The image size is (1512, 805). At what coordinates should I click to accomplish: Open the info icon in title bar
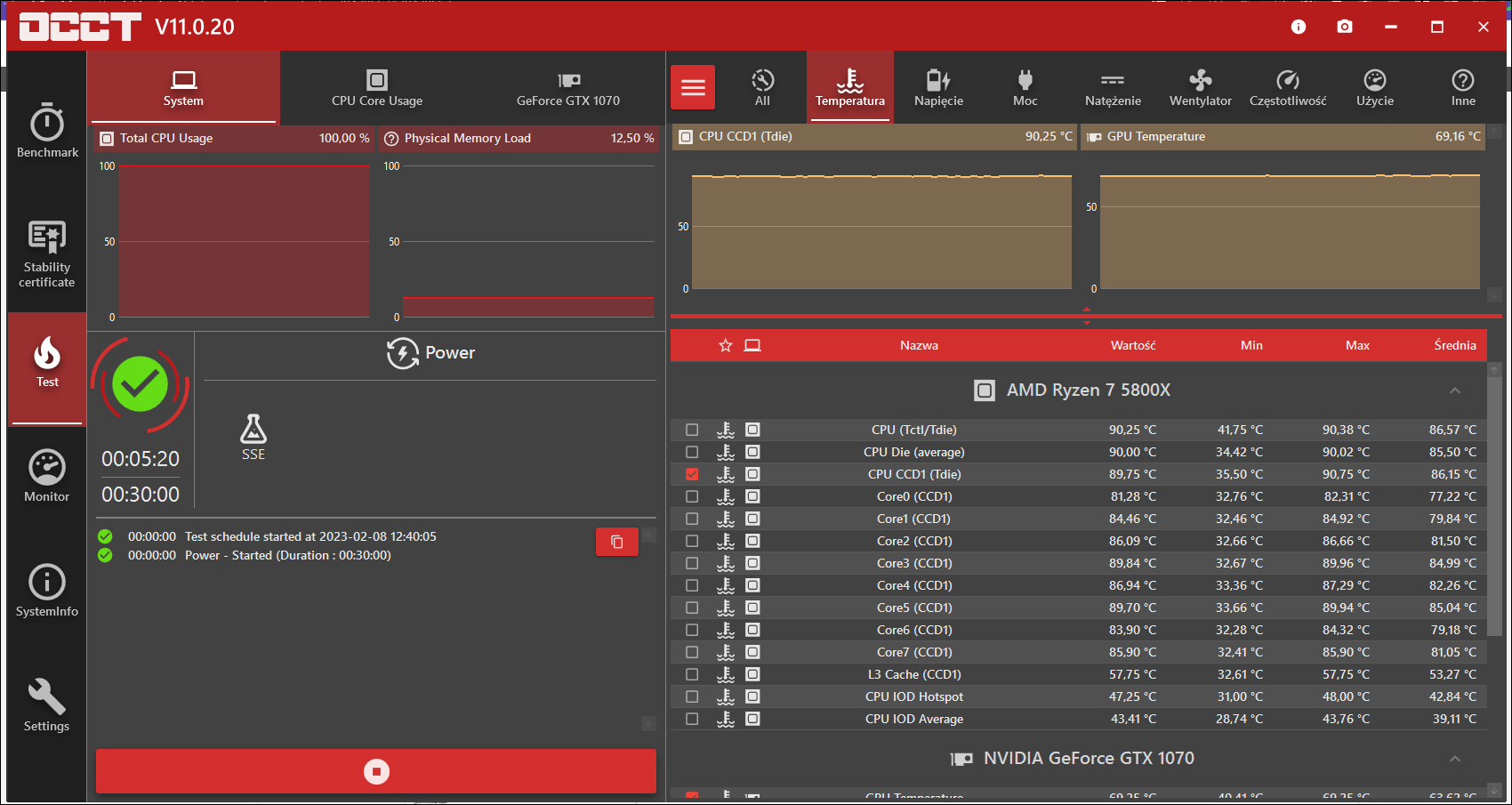point(1299,27)
